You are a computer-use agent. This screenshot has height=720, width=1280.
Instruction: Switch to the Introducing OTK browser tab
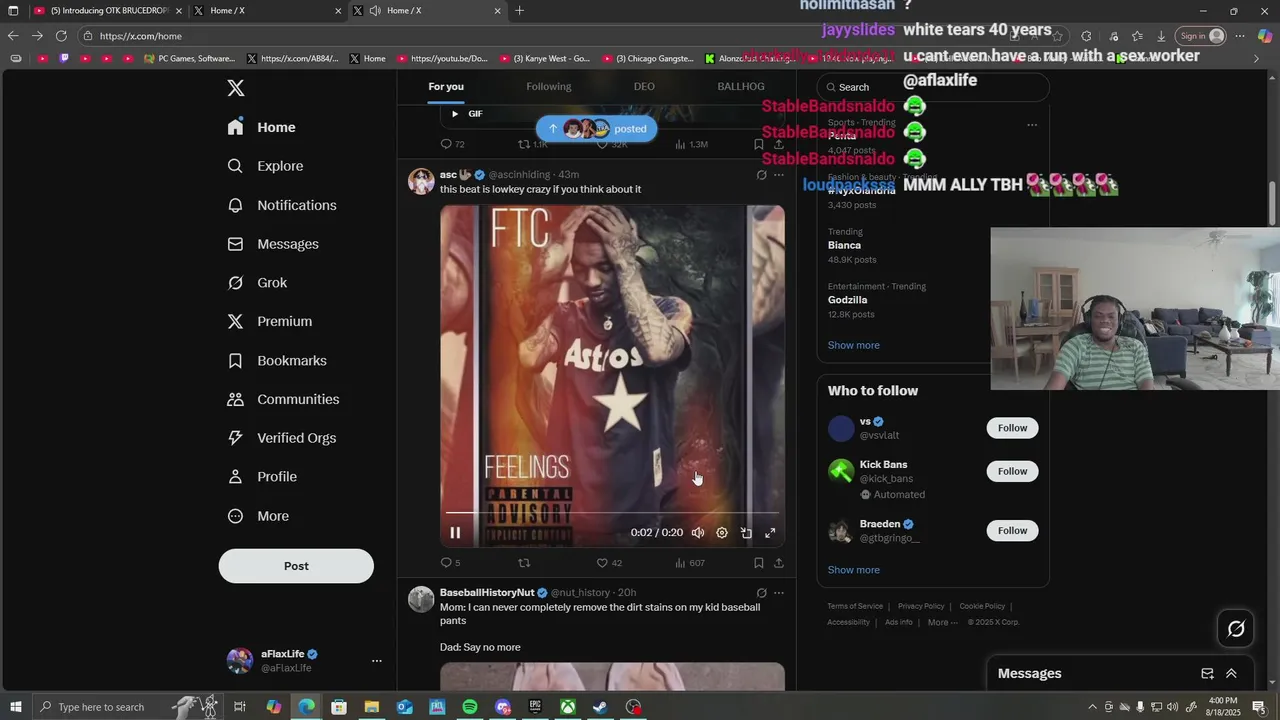point(107,10)
